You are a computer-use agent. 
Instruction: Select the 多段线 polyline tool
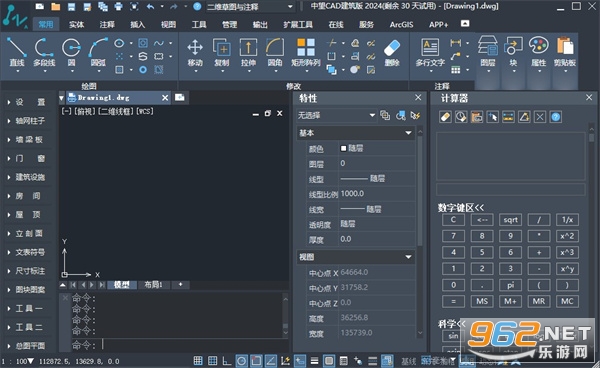pos(44,53)
